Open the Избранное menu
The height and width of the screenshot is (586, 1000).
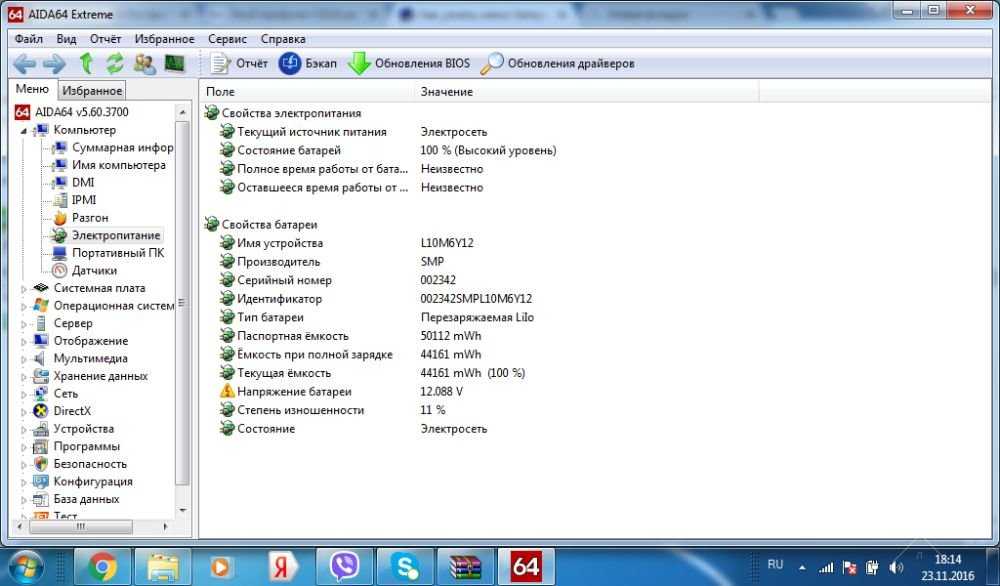point(165,39)
